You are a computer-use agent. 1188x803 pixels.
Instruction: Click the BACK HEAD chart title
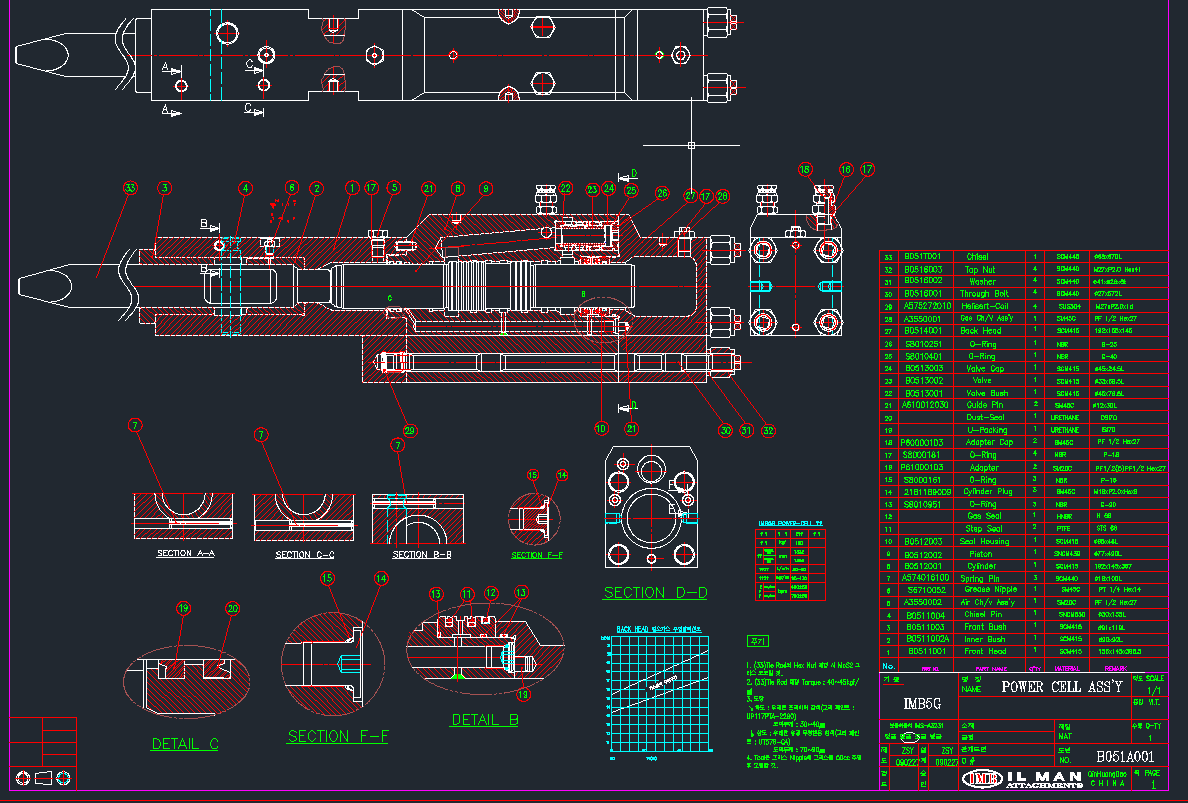tap(658, 630)
